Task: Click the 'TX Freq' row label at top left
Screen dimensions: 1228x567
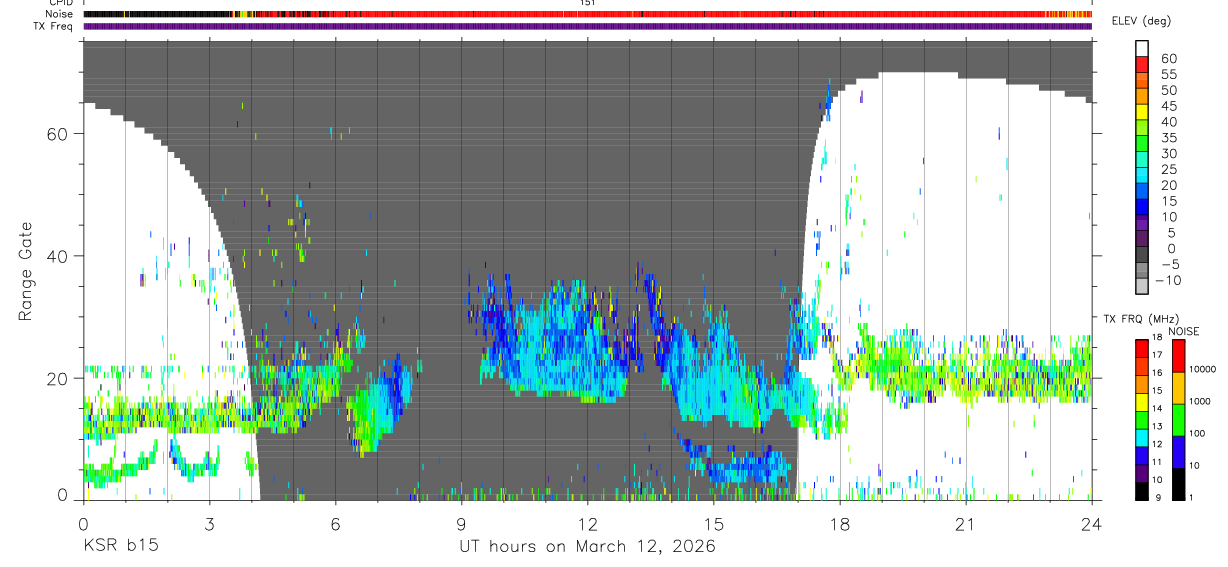Action: (53, 26)
